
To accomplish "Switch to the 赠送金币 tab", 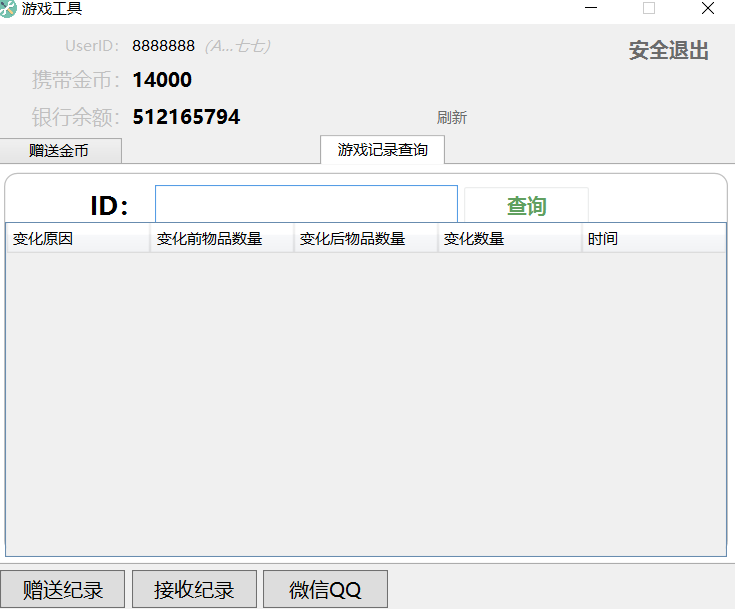I will (60, 150).
